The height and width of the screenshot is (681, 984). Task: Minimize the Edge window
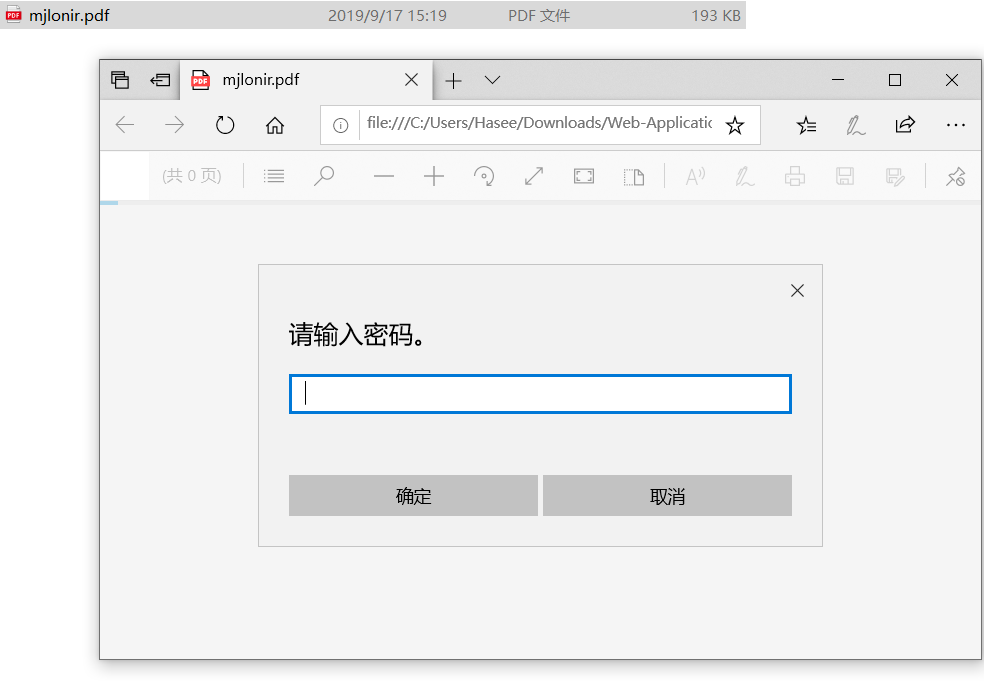[x=838, y=80]
